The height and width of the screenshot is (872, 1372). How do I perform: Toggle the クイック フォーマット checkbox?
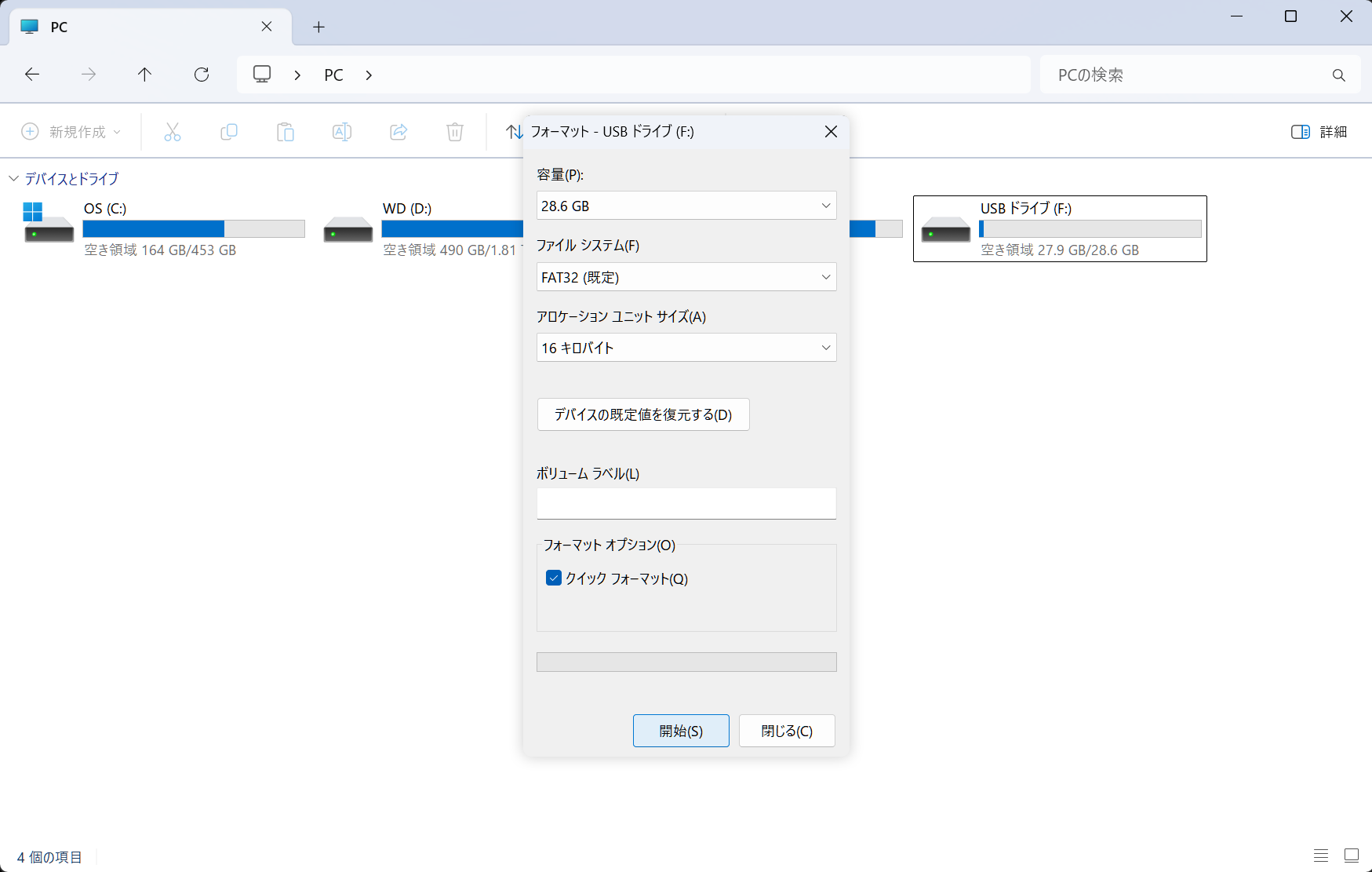point(554,578)
